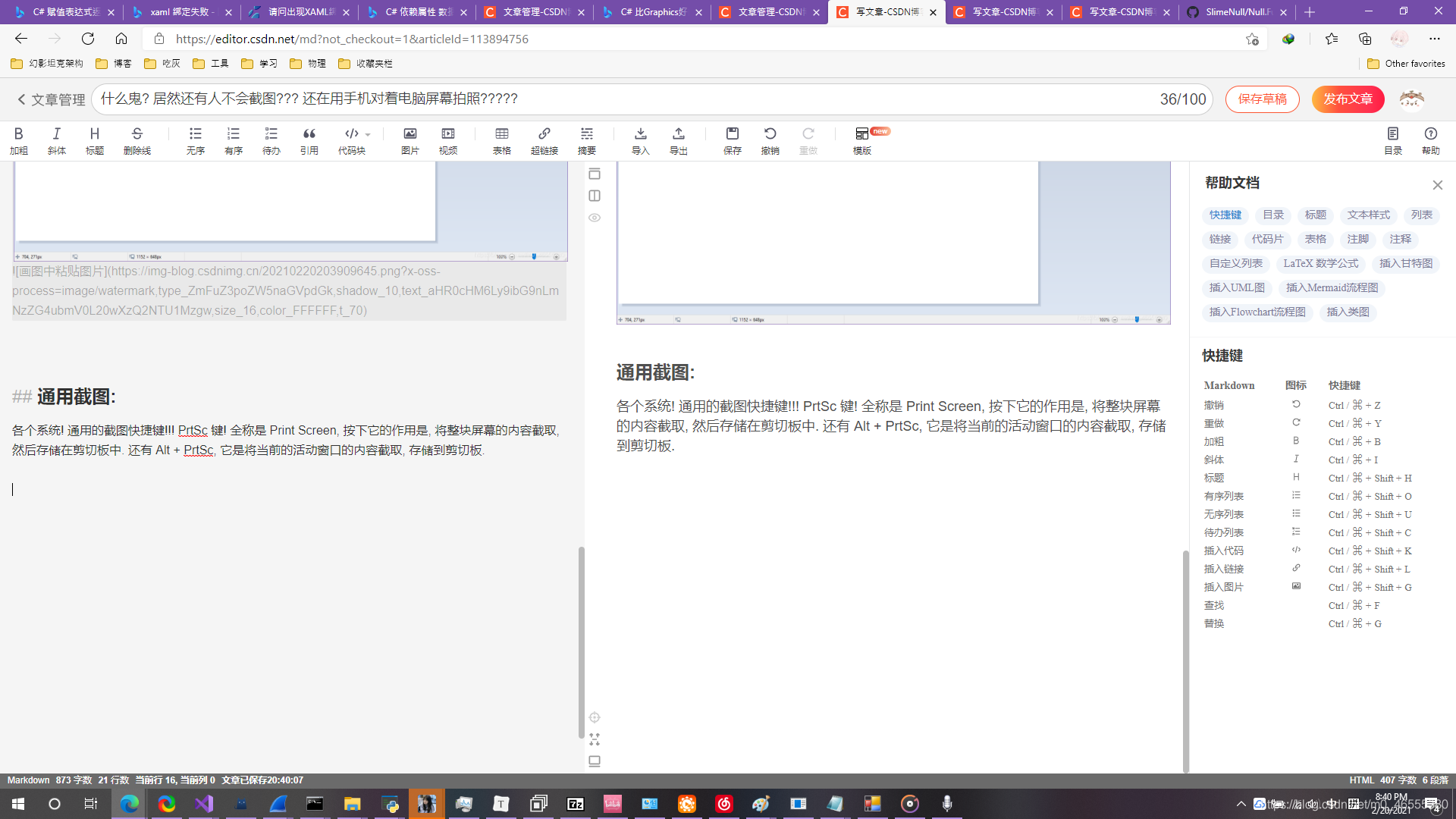Screen dimensions: 1456x819
Task: Toggle help panel with the 帮助 icon
Action: (1431, 141)
